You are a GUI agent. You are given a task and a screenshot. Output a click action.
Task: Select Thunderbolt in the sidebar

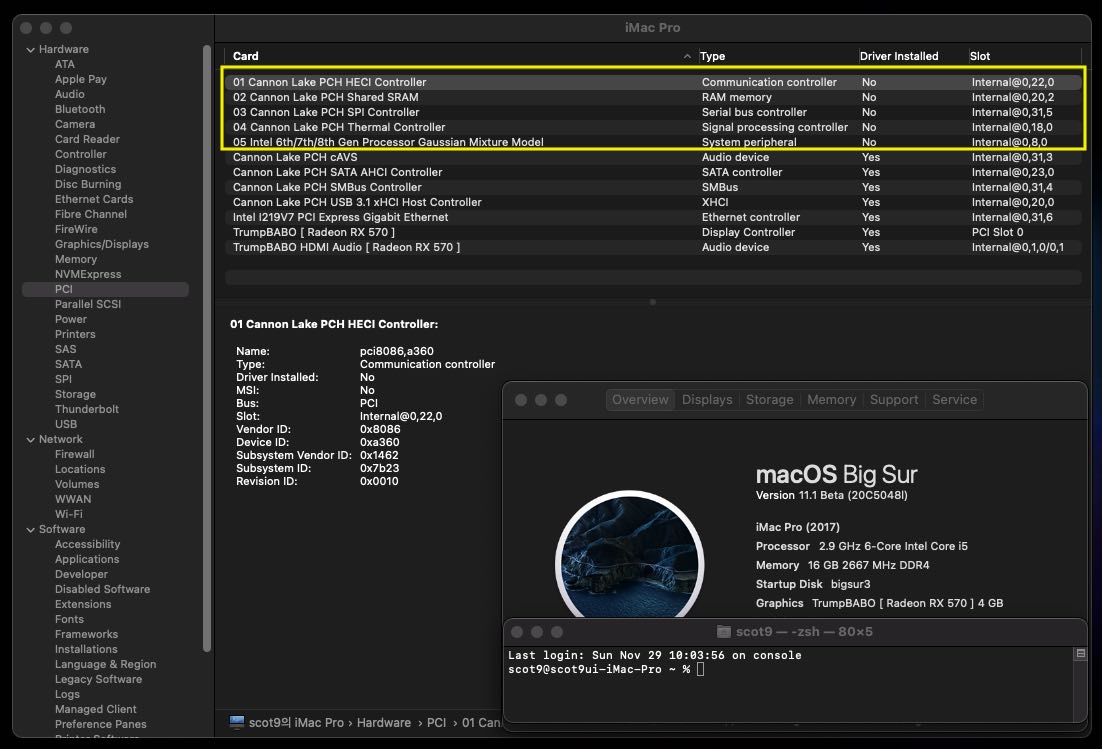pyautogui.click(x=86, y=409)
